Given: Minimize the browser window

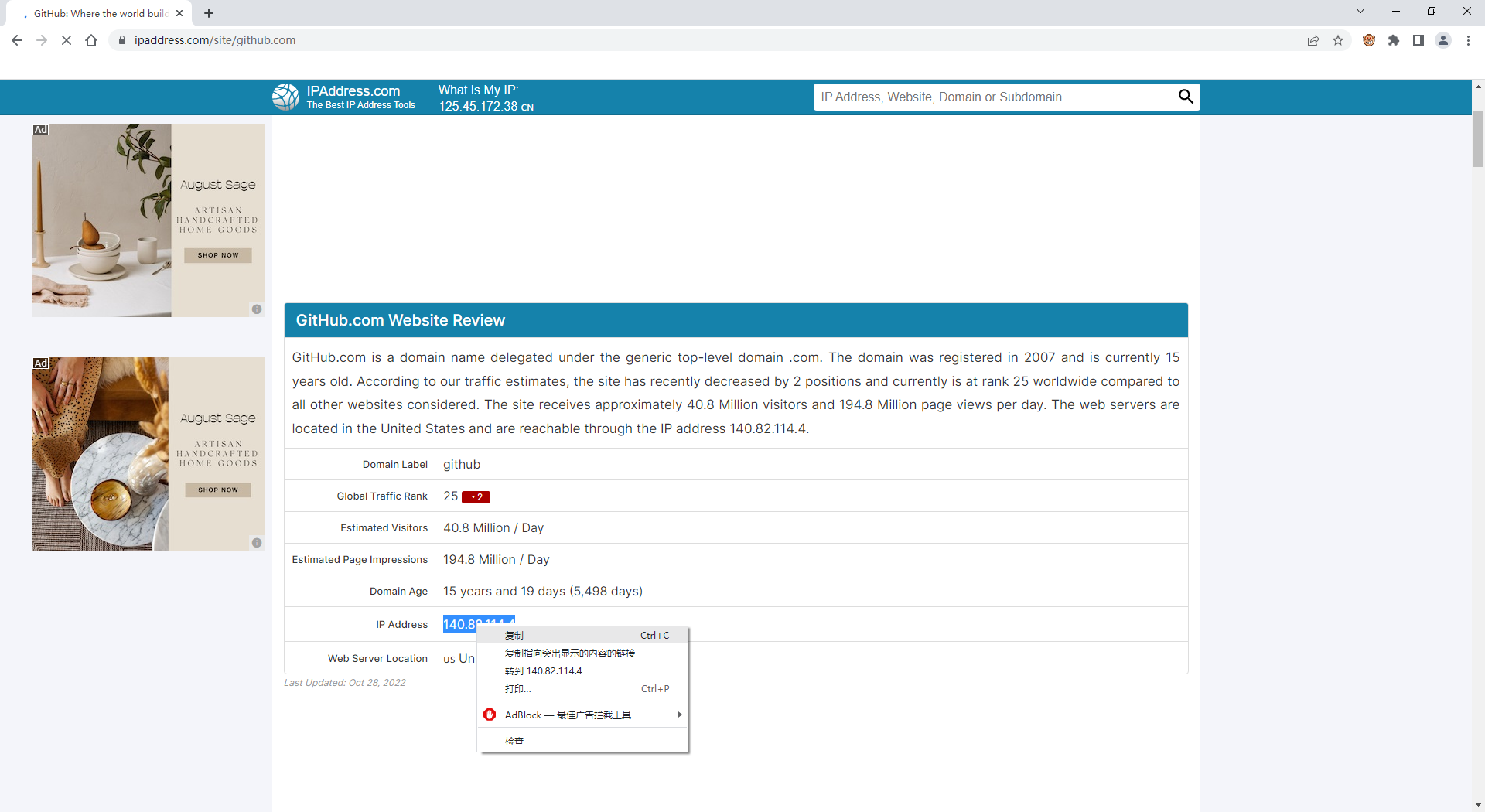Looking at the screenshot, I should click(1396, 11).
